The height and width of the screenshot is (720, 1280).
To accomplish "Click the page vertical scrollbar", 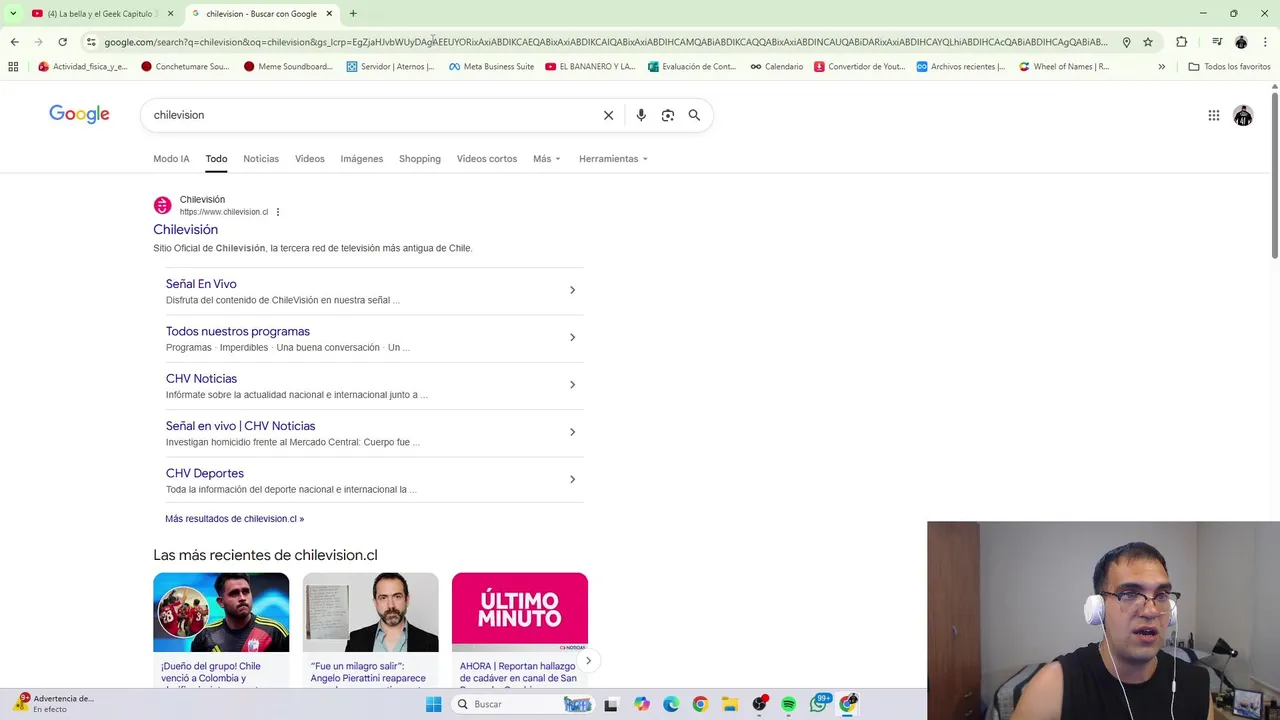I will point(1274,178).
